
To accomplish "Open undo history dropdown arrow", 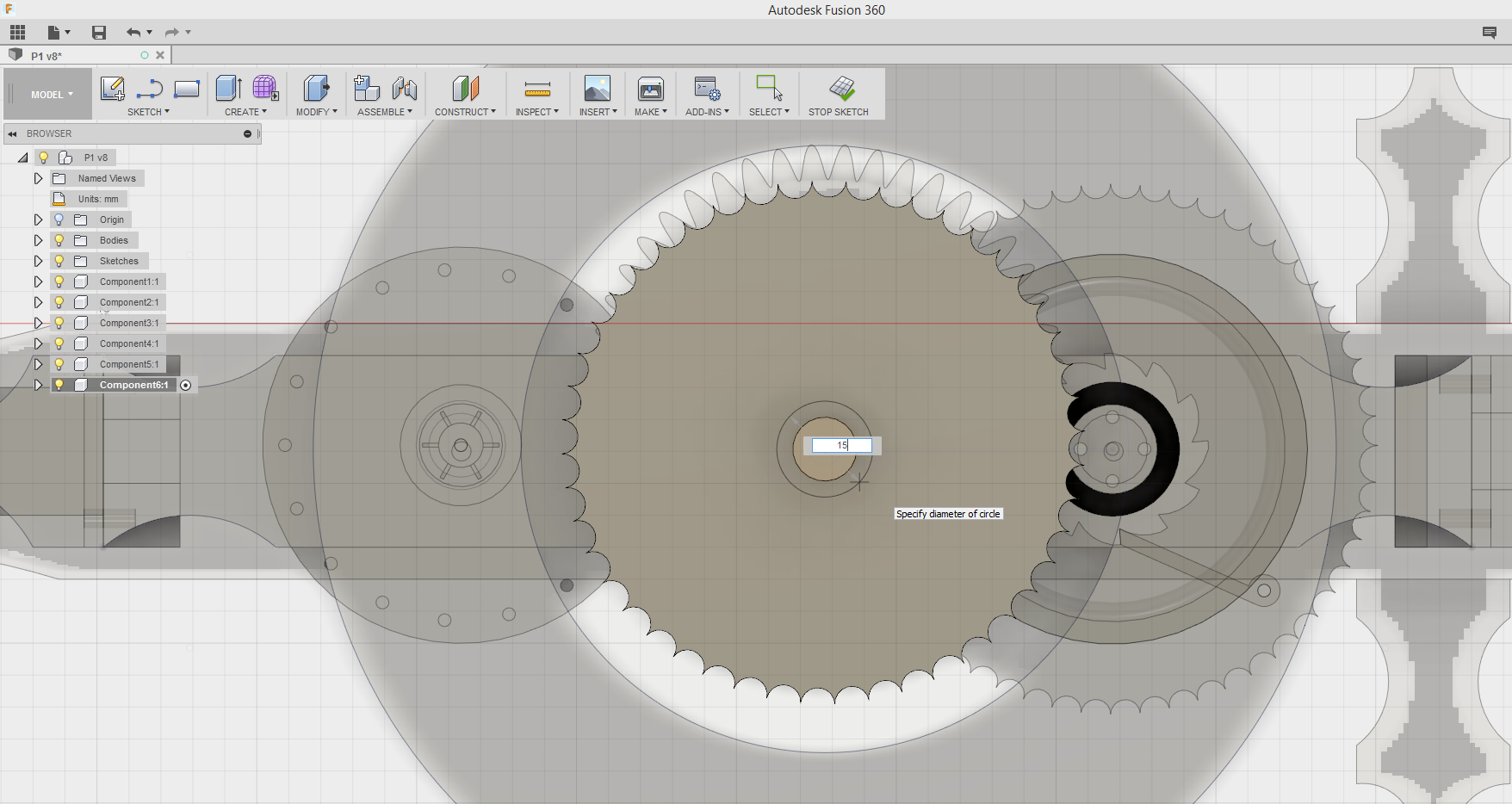I will 149,33.
